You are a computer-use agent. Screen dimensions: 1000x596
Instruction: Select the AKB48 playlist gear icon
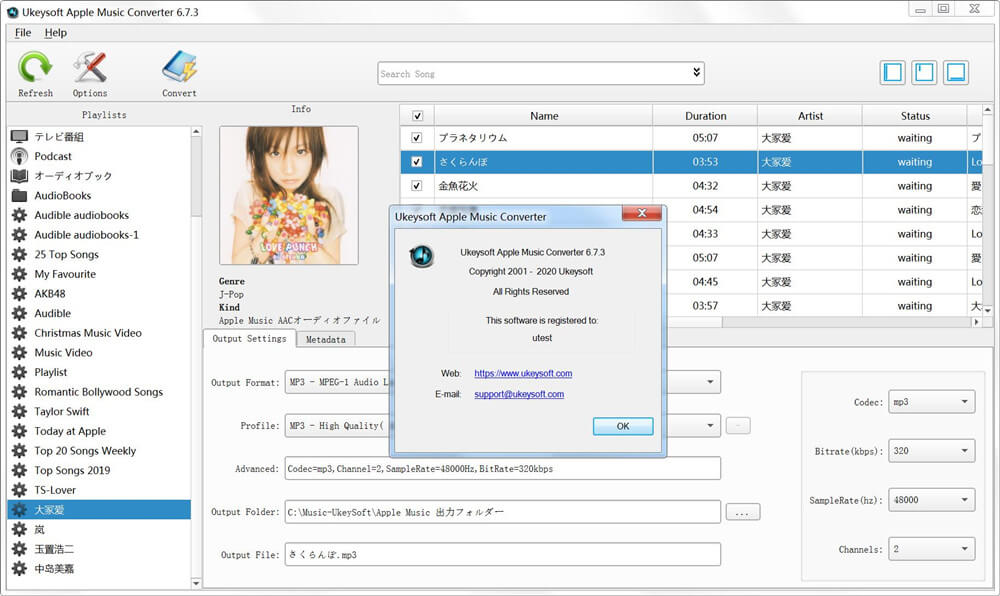[x=20, y=294]
